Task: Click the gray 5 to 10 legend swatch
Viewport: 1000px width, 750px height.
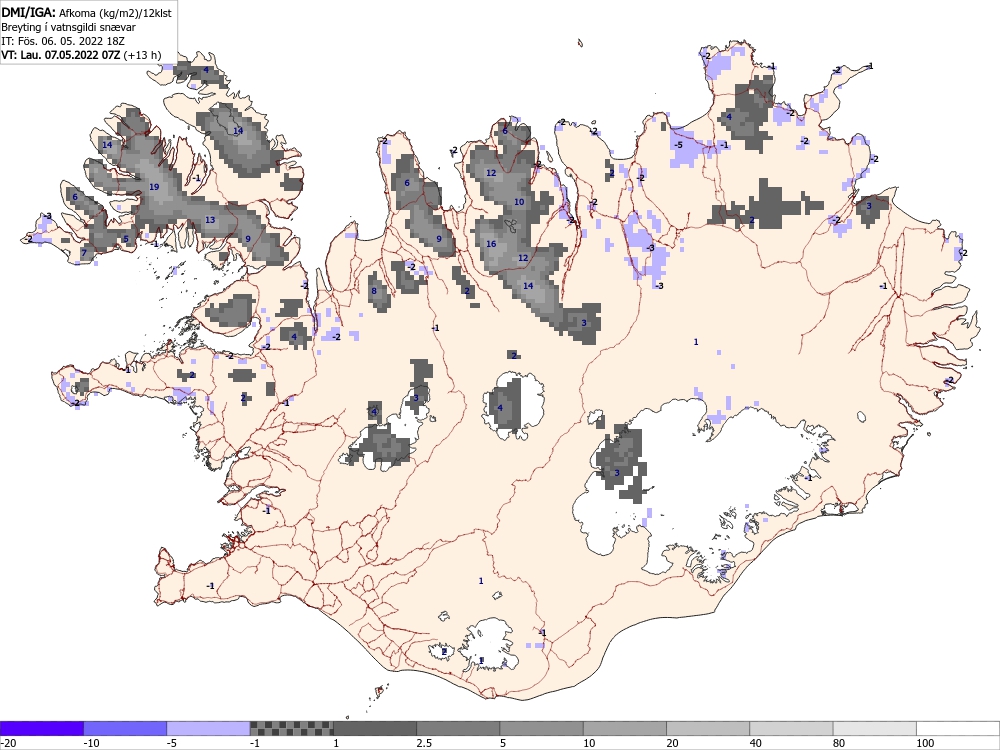Action: (541, 728)
